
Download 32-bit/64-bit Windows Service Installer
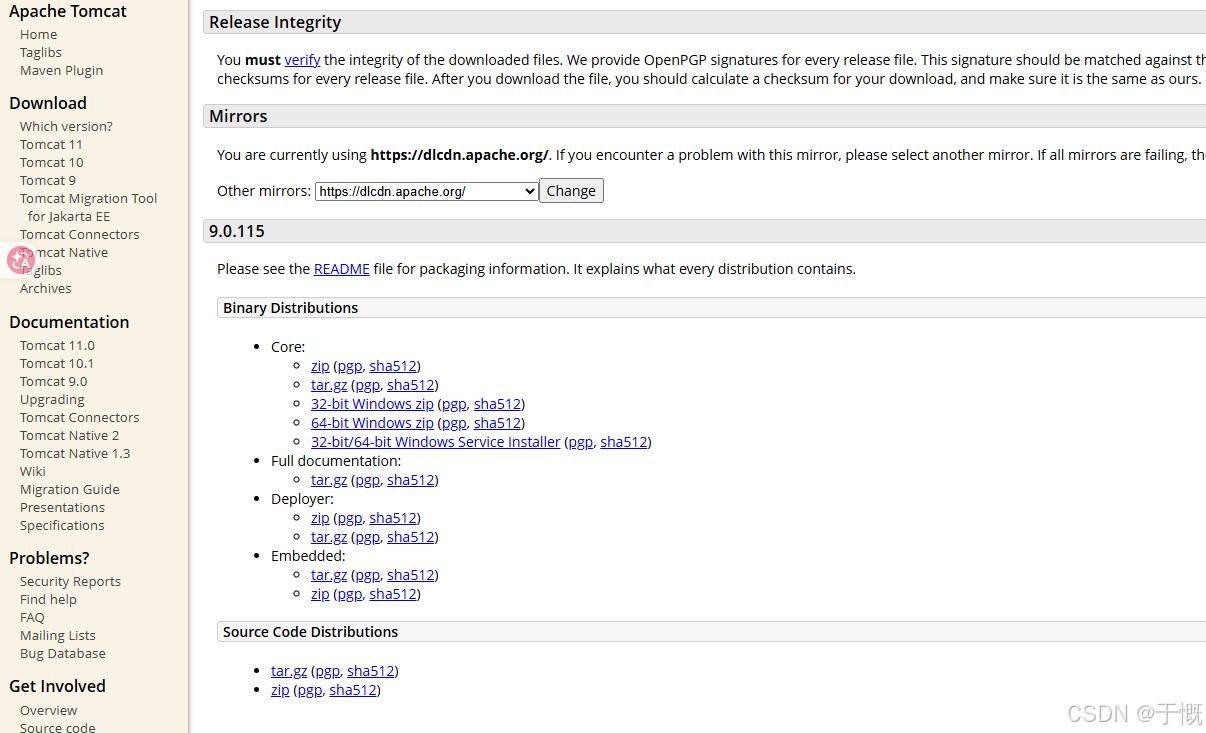436,442
